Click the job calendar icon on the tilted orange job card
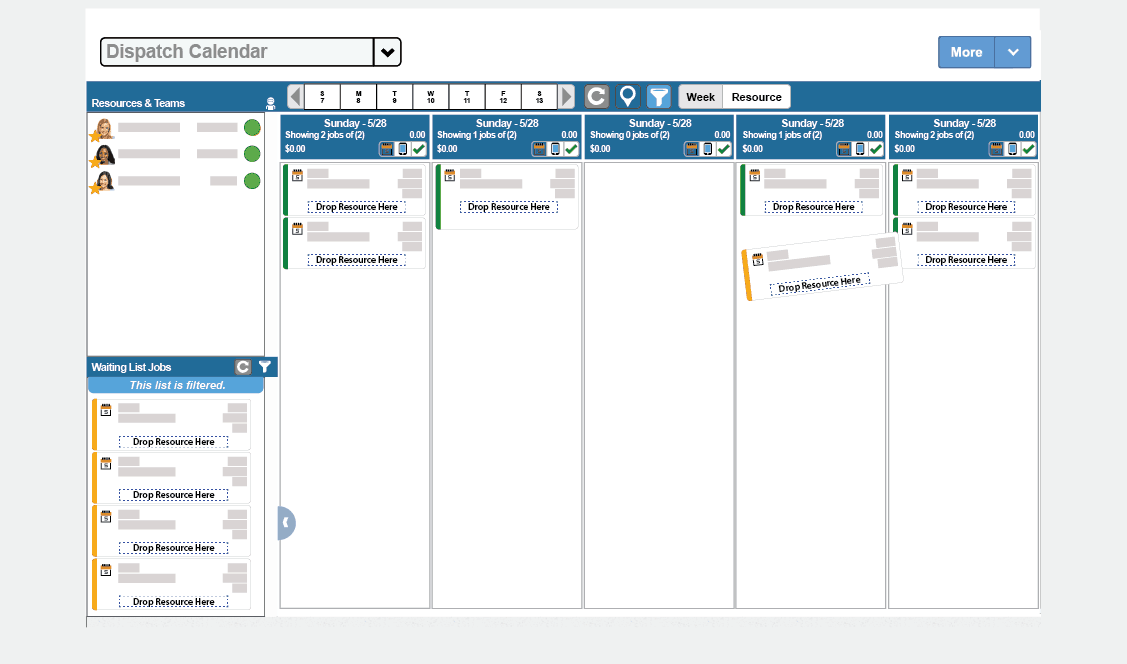 [x=758, y=260]
